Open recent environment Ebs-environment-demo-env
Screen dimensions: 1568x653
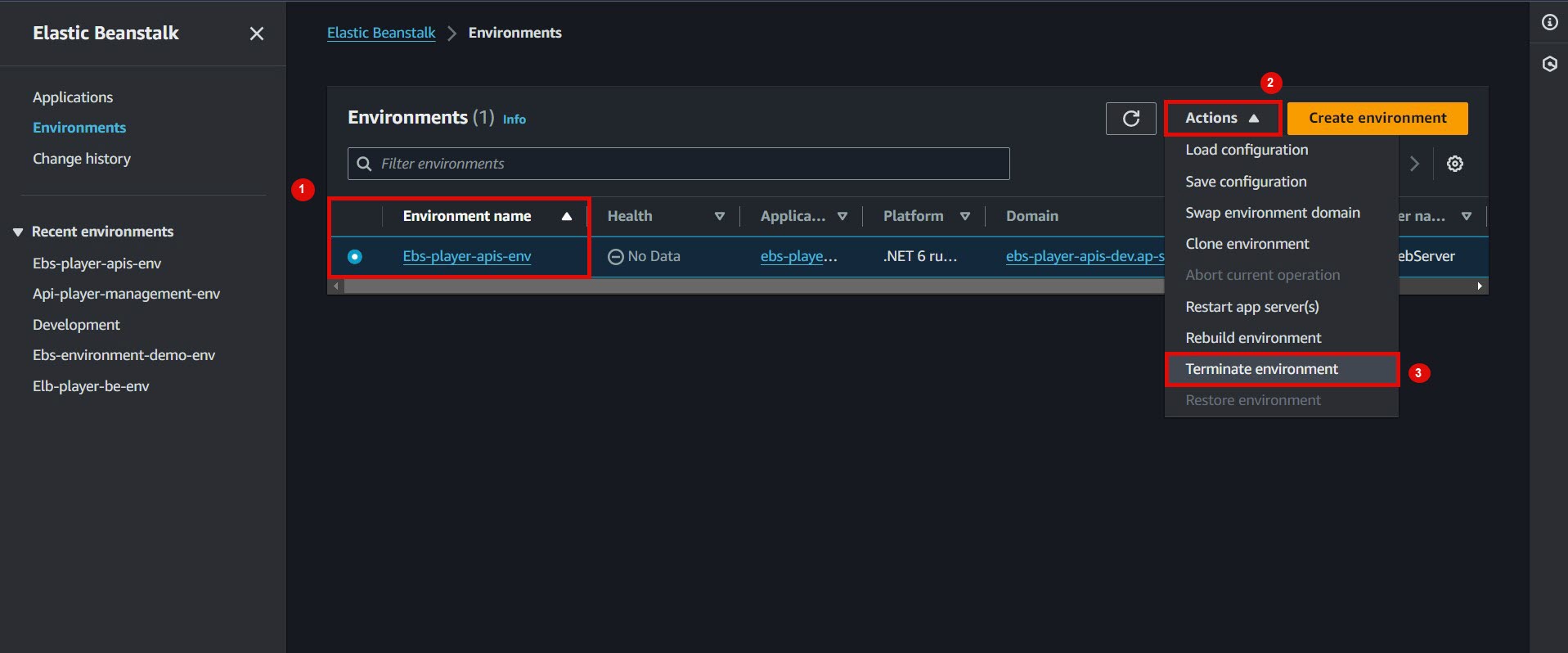pos(124,355)
